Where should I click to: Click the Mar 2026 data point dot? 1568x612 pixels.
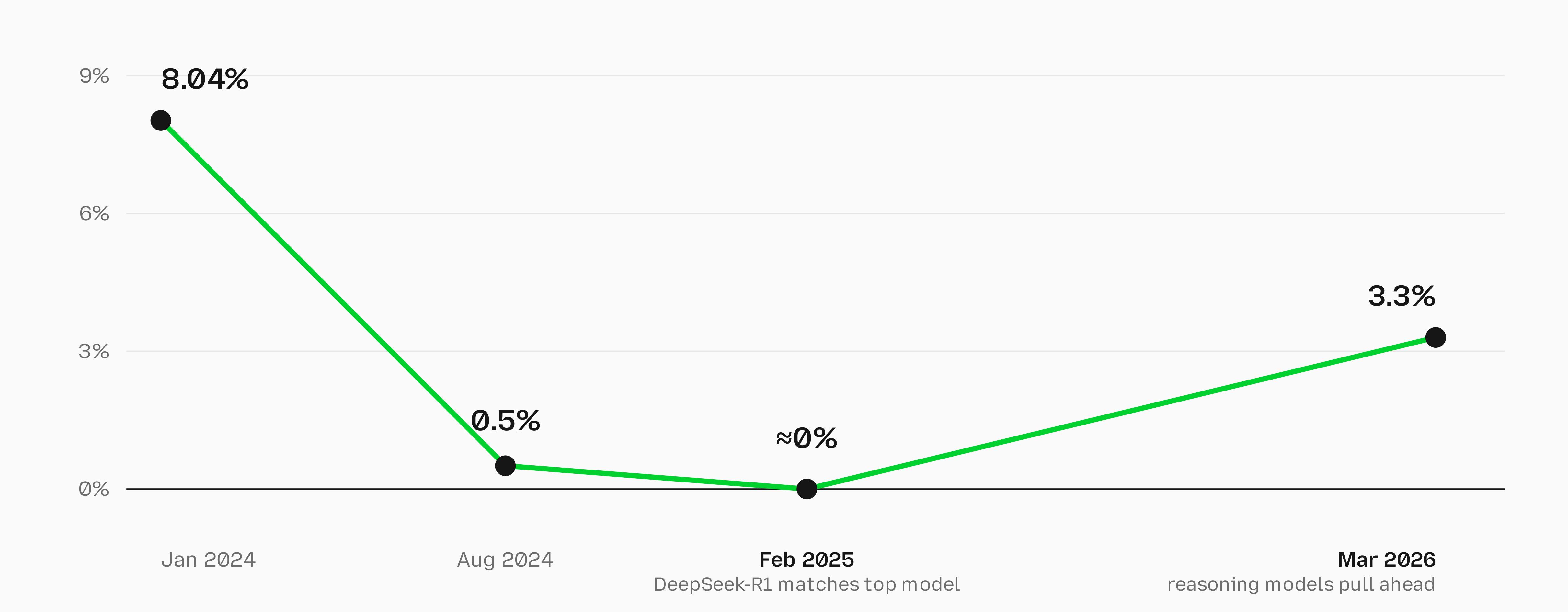click(x=1435, y=337)
